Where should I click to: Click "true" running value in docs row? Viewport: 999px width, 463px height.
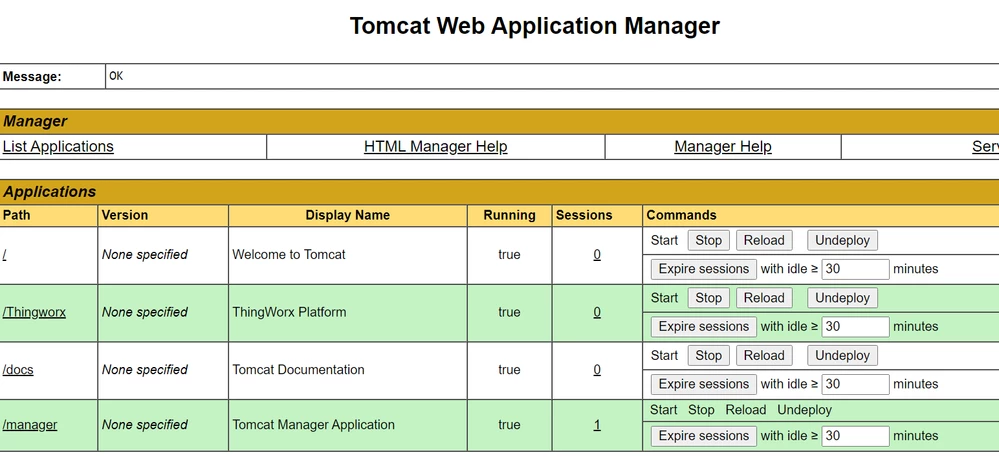(509, 369)
